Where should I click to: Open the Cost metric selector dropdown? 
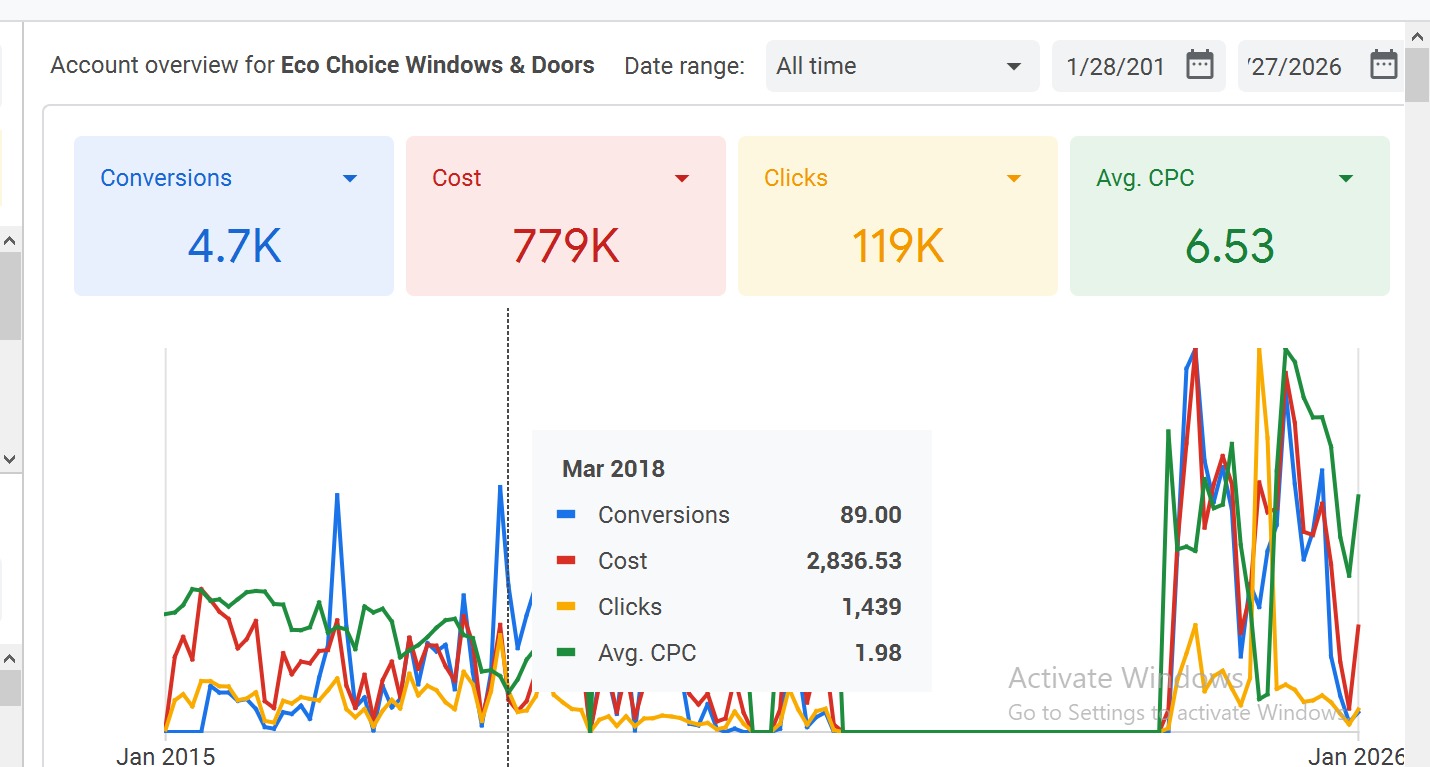coord(682,177)
